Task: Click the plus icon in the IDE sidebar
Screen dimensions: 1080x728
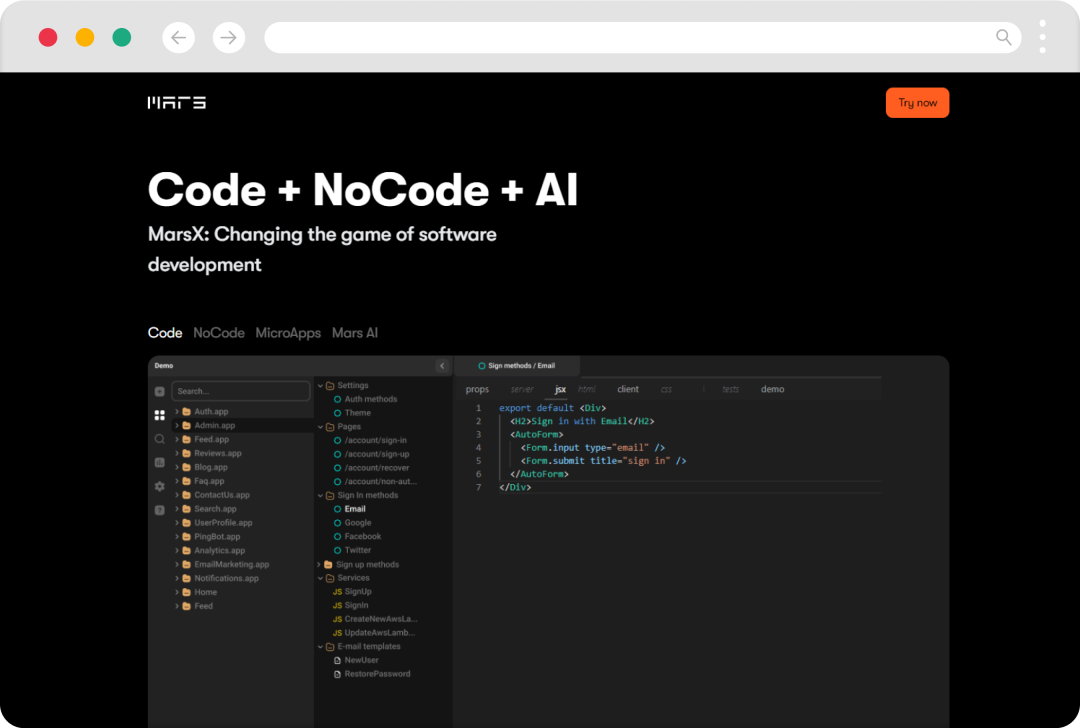Action: (160, 391)
